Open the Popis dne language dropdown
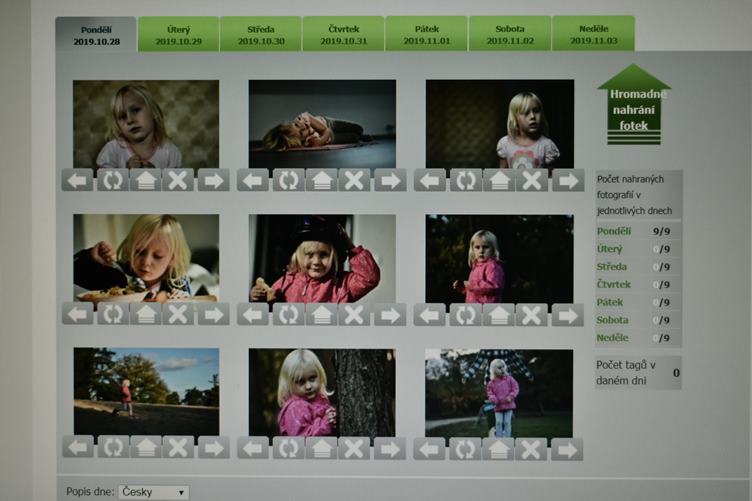The image size is (752, 501). click(x=153, y=492)
